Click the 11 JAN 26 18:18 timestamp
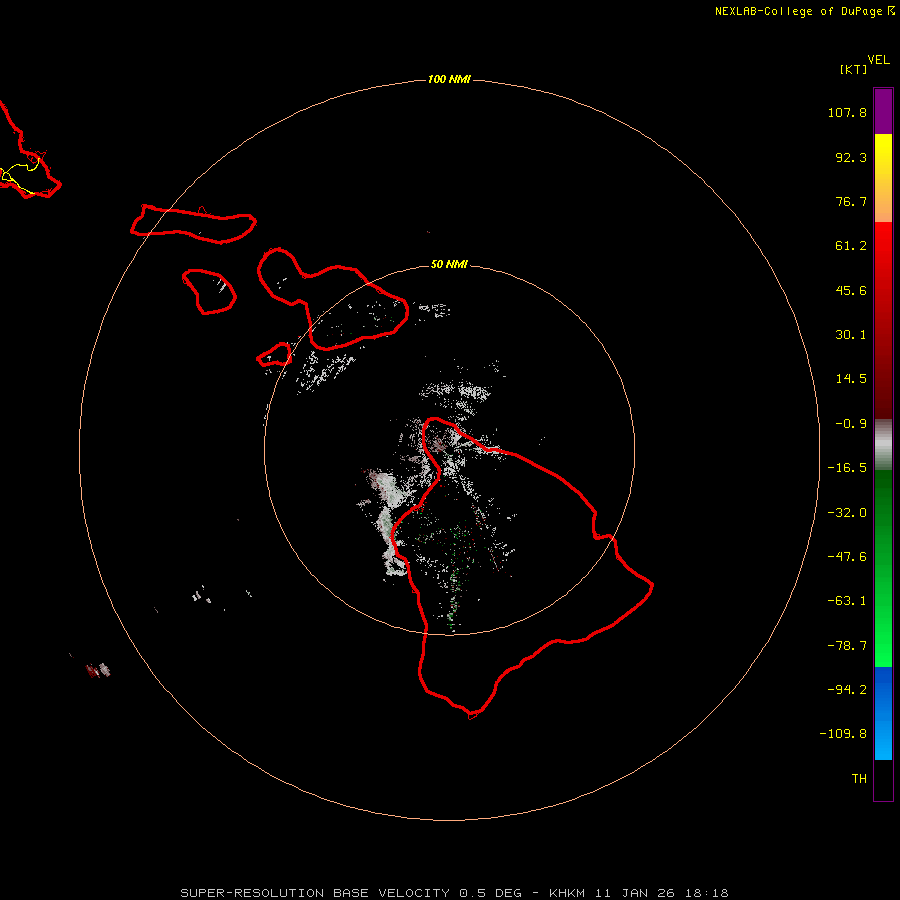 [661, 893]
